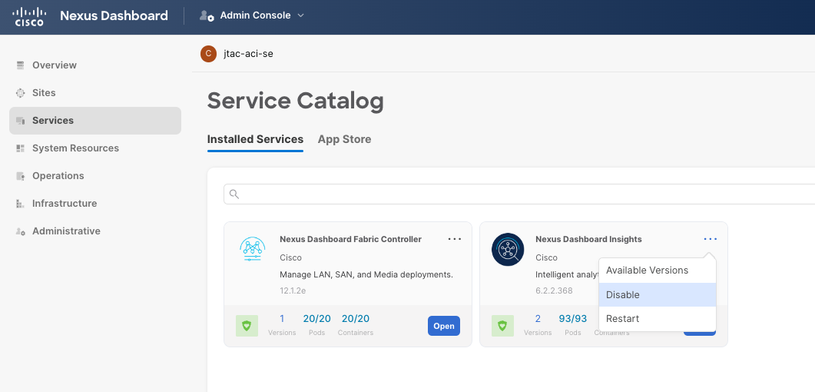This screenshot has height=392, width=815.
Task: Select Services in sidebar
Action: pos(95,121)
